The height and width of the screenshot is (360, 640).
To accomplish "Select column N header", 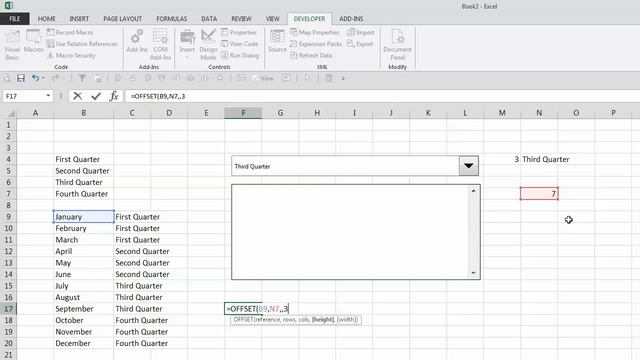I will (539, 113).
